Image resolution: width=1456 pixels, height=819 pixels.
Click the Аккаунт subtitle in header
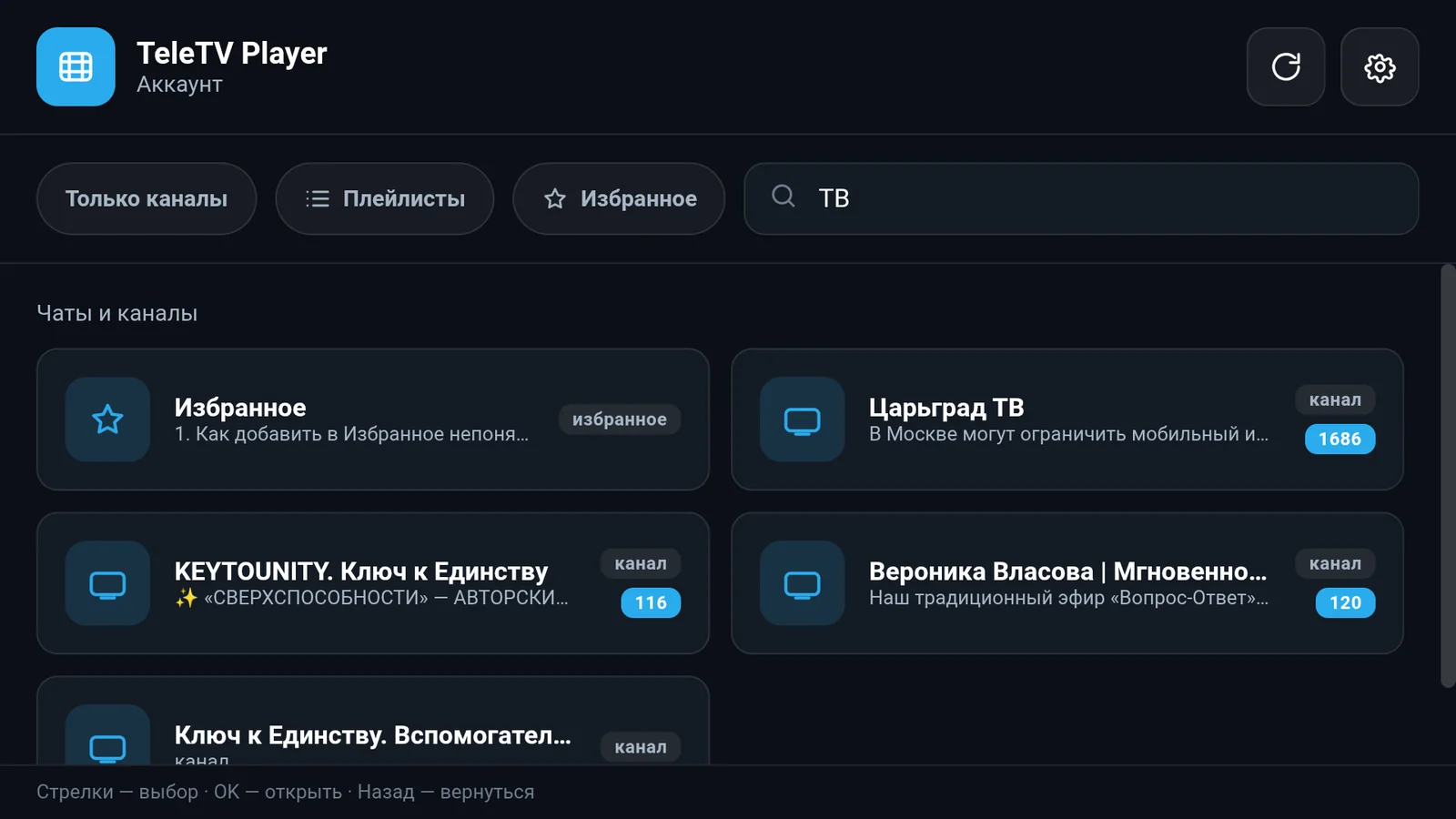[179, 85]
